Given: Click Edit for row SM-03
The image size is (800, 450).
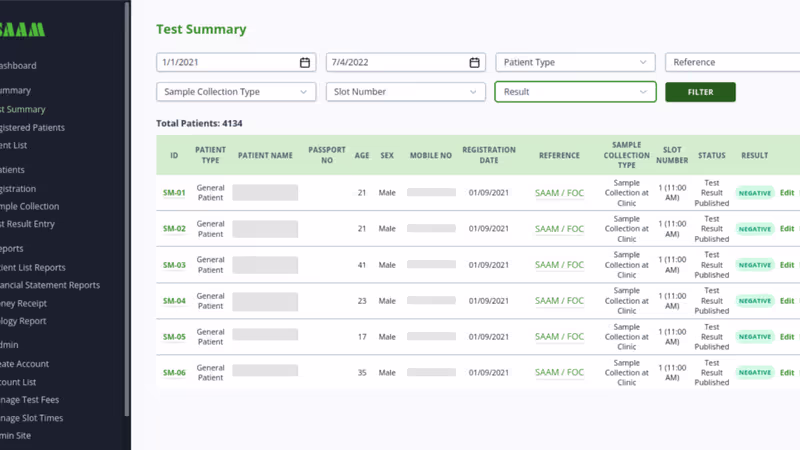Looking at the screenshot, I should click(x=787, y=265).
